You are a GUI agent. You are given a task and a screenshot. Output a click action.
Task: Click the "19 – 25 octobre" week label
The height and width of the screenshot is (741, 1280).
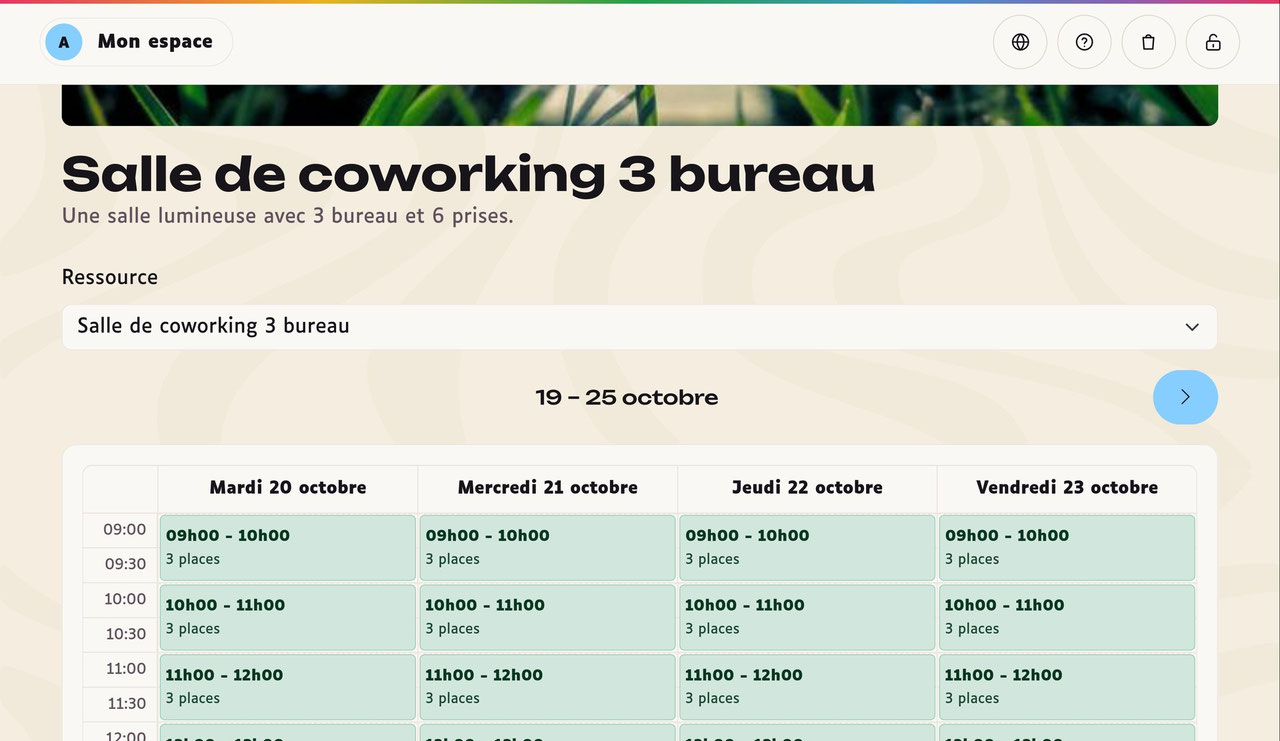pyautogui.click(x=627, y=397)
